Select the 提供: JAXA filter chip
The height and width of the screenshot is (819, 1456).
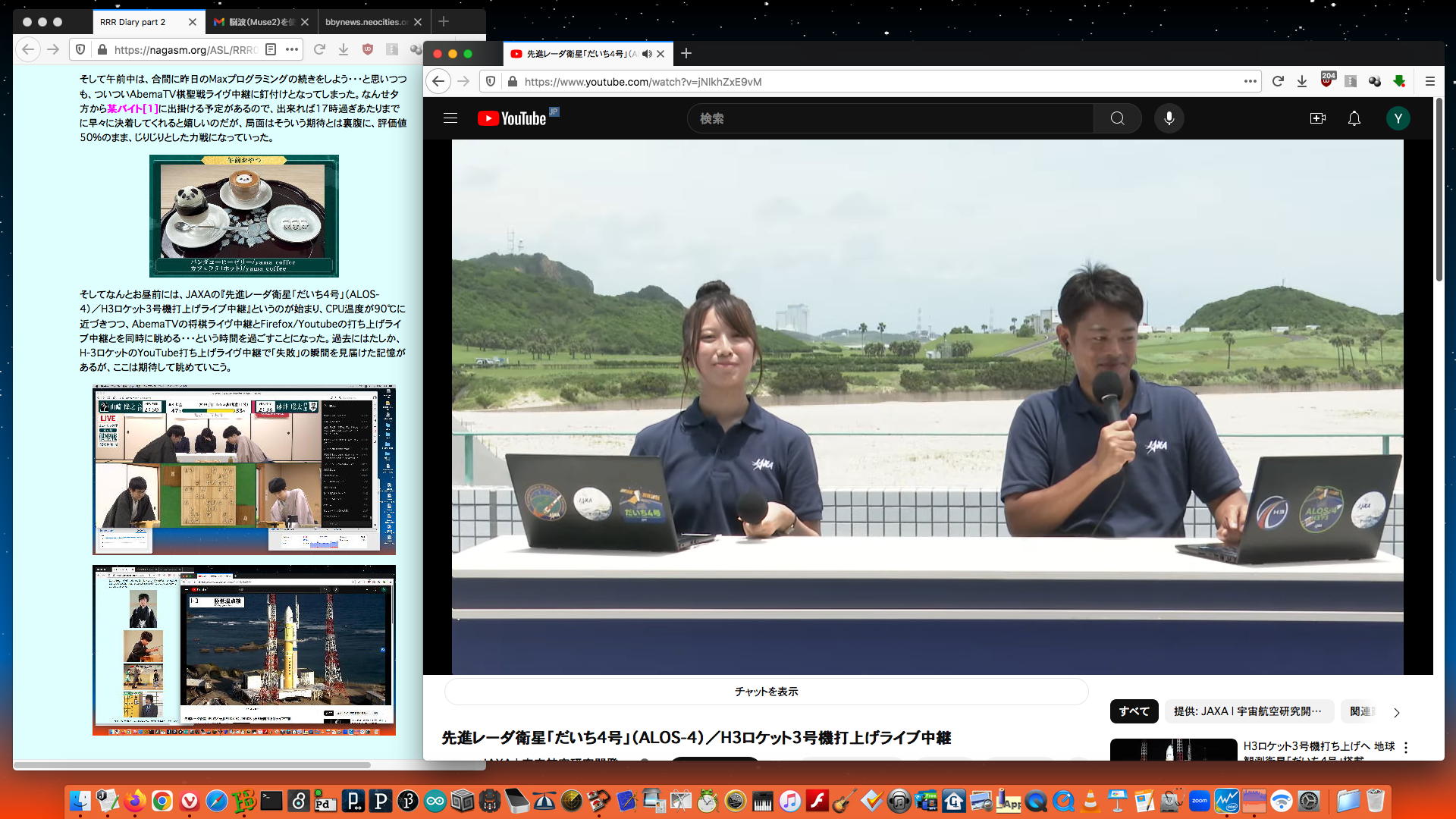(1247, 711)
